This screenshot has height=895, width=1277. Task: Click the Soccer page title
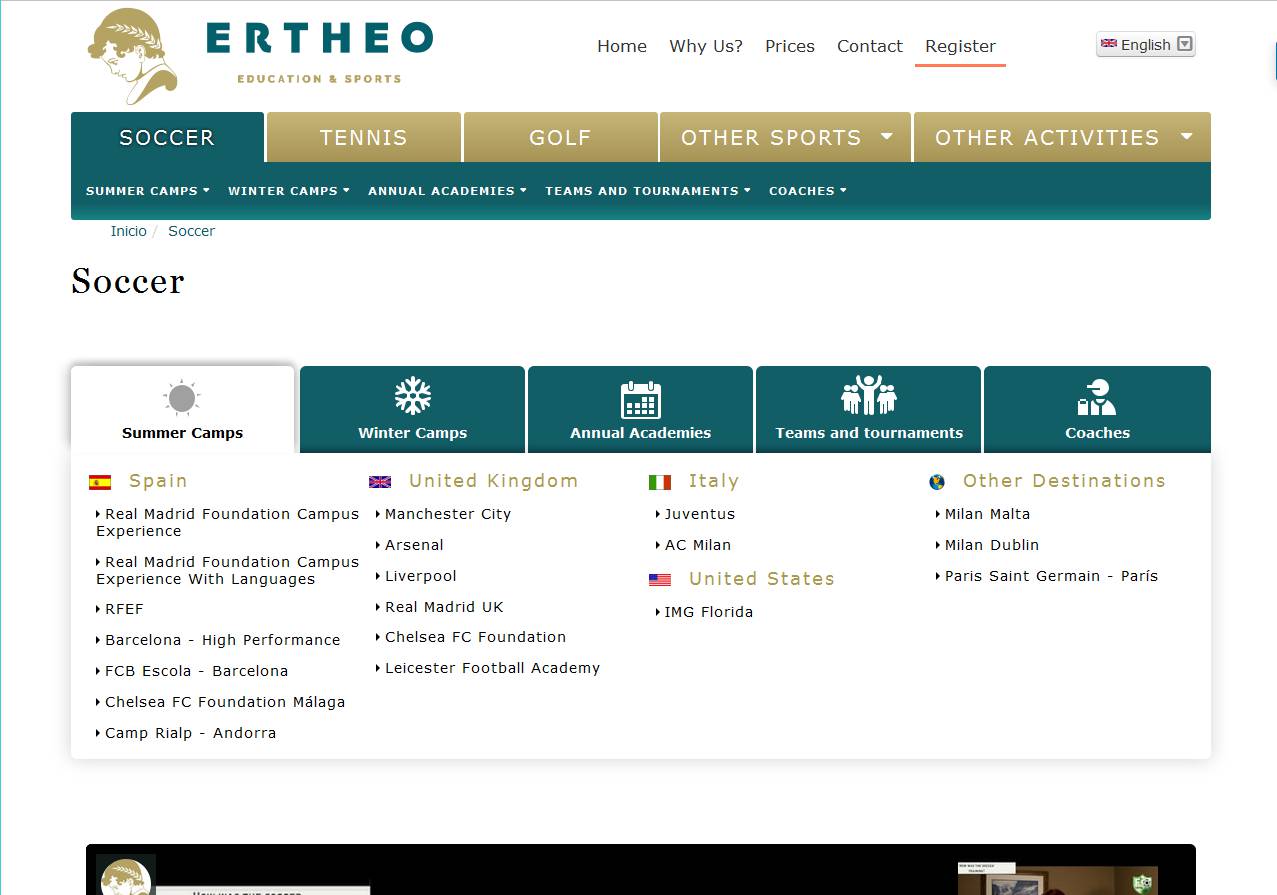click(128, 281)
